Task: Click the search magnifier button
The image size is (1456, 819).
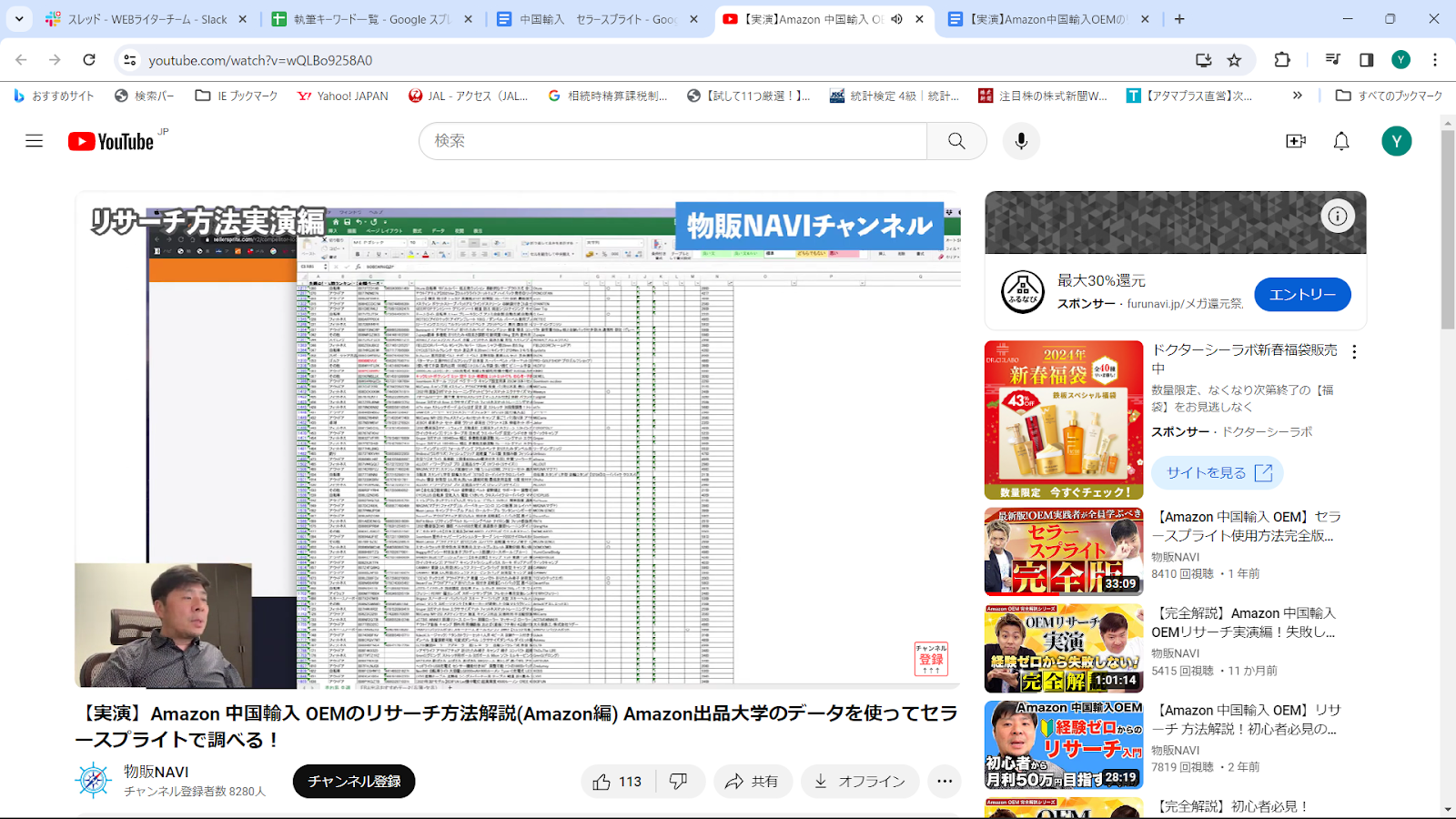Action: (956, 141)
